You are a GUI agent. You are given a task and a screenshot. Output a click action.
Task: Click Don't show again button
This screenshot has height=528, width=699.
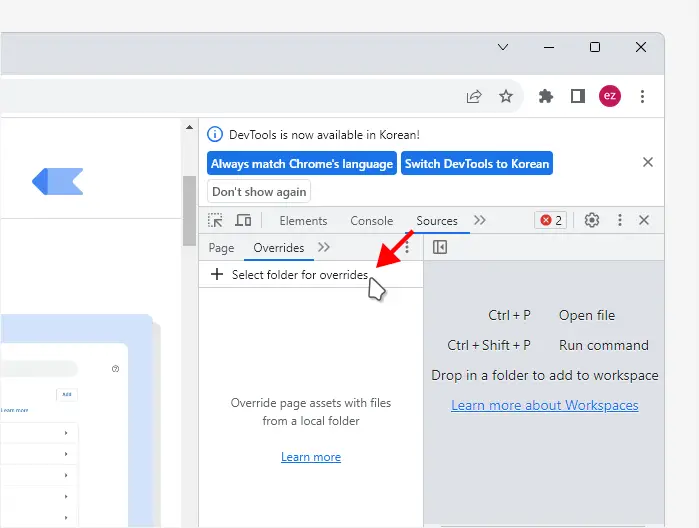point(259,191)
